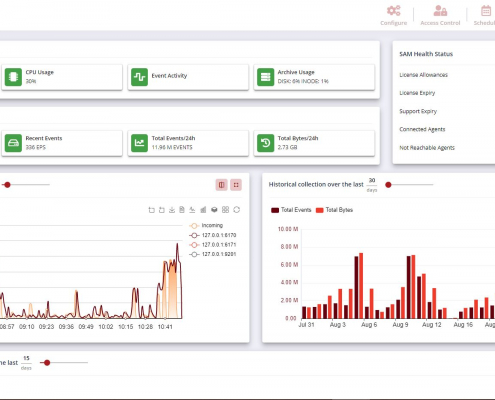Download the line chart as image
Image resolution: width=495 pixels, height=400 pixels.
172,210
